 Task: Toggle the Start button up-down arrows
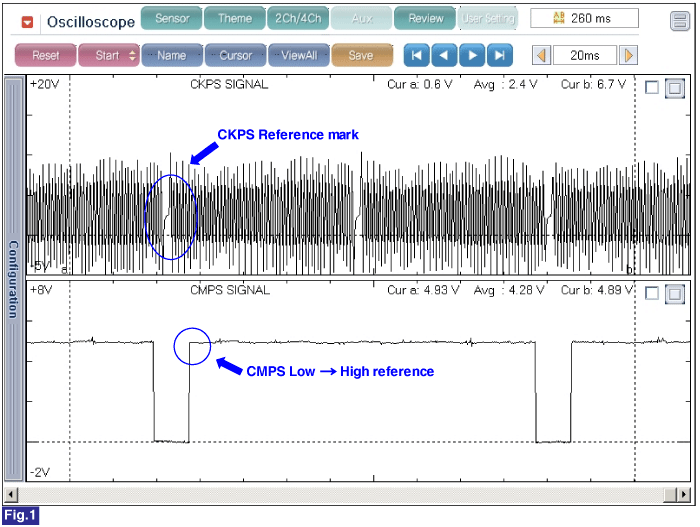pos(132,55)
